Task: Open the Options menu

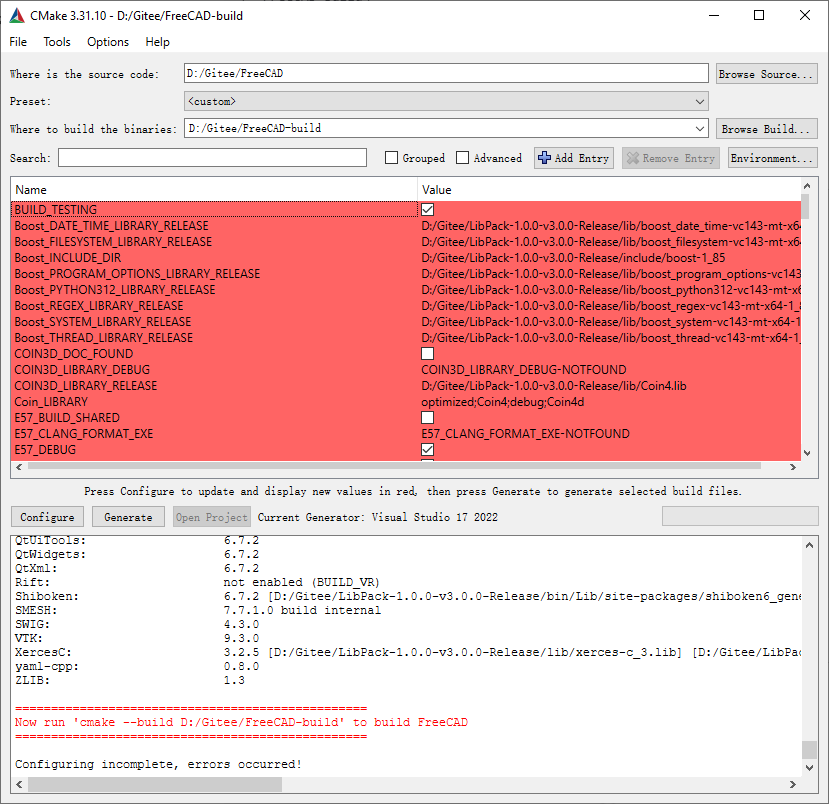Action: tap(107, 42)
